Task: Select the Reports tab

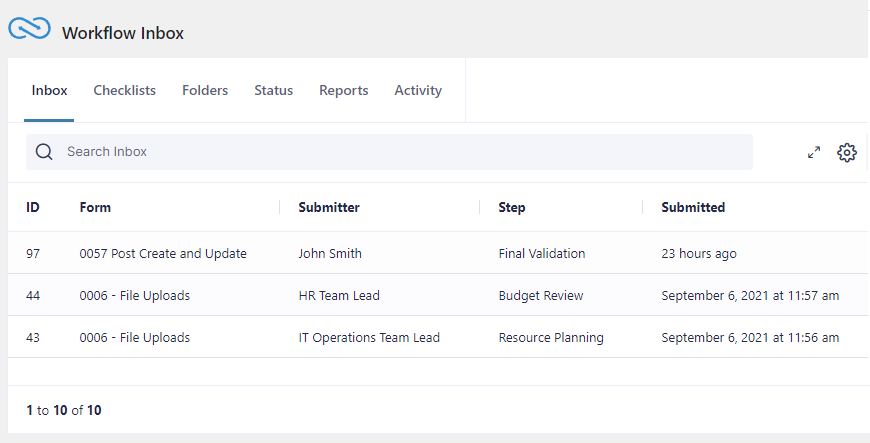Action: click(343, 90)
